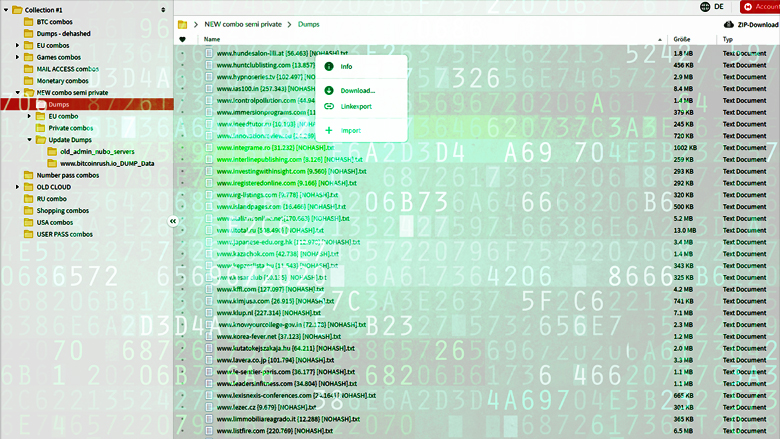Expand the EU combos folder
Screen dimensions: 780x439
point(17,45)
